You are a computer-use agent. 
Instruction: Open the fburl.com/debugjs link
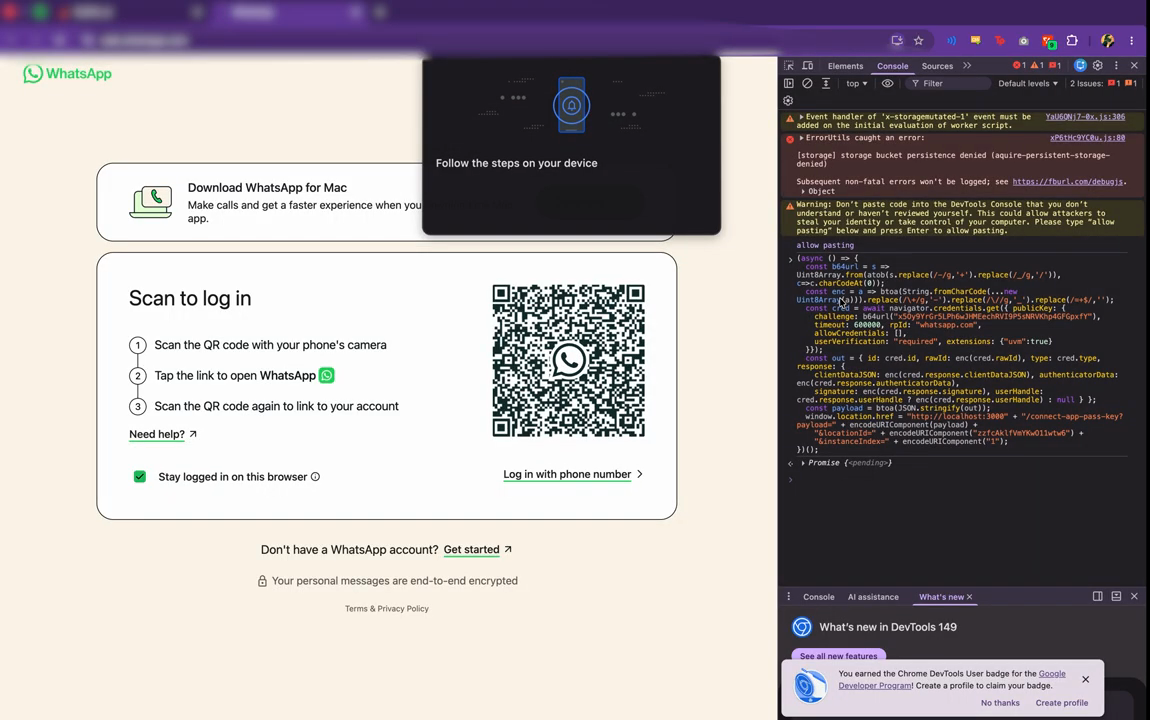pos(1067,182)
